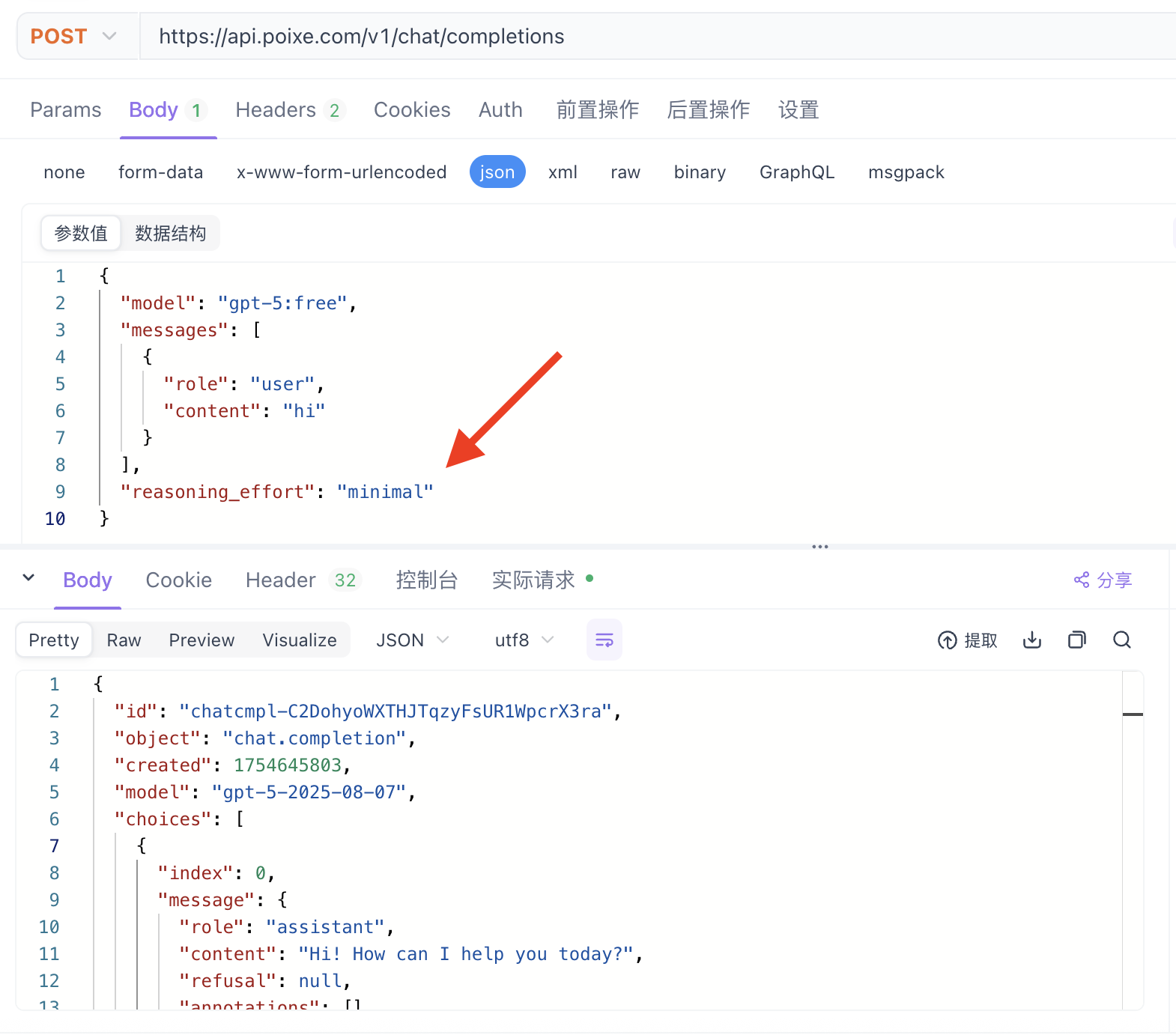Copy the response using copy icon

(x=1076, y=640)
